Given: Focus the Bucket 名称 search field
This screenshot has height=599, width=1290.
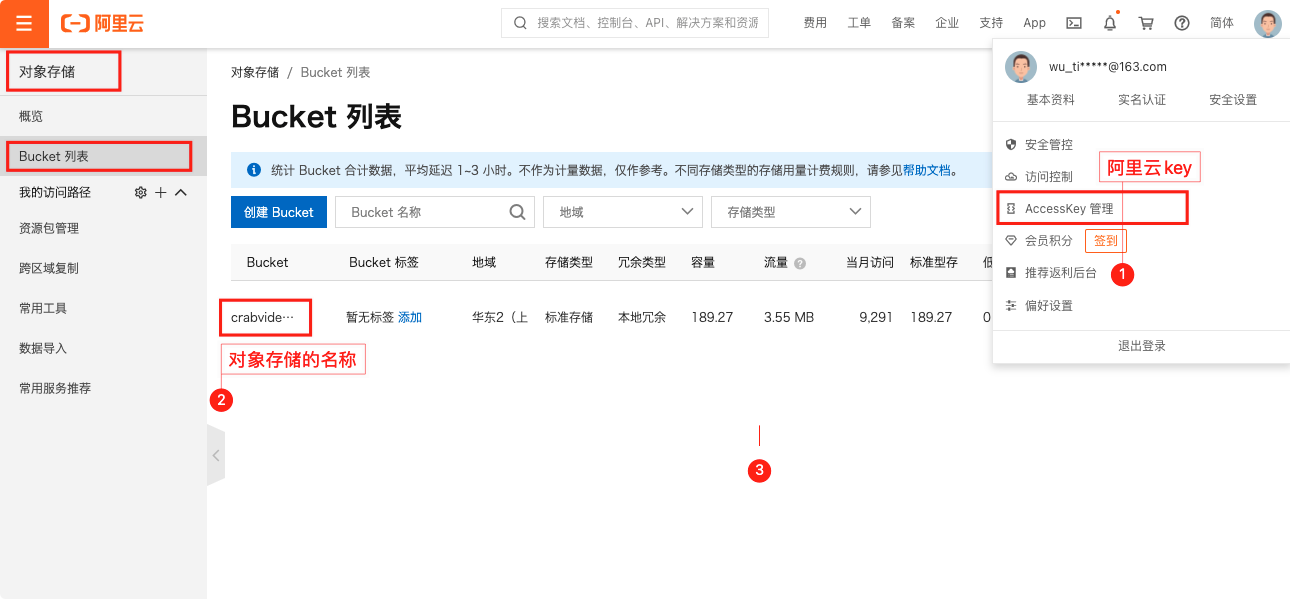Looking at the screenshot, I should pyautogui.click(x=435, y=212).
